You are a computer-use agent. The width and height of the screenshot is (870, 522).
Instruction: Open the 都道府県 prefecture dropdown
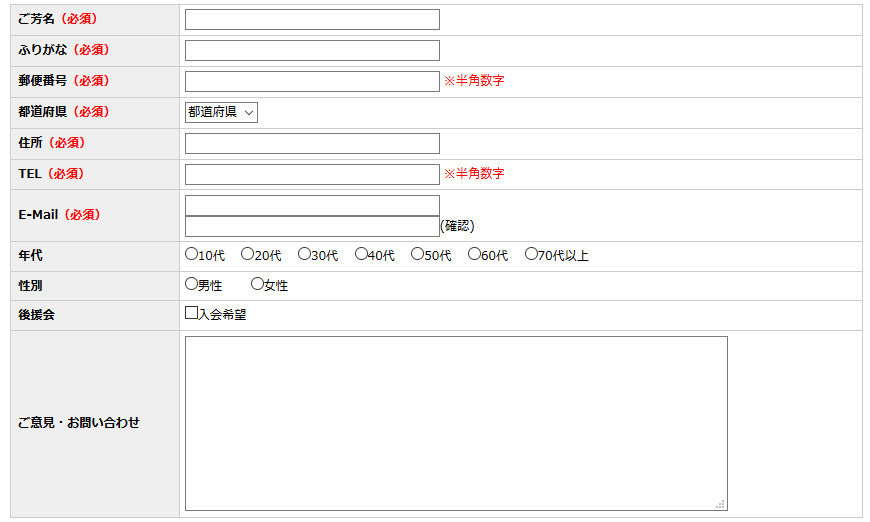point(221,112)
